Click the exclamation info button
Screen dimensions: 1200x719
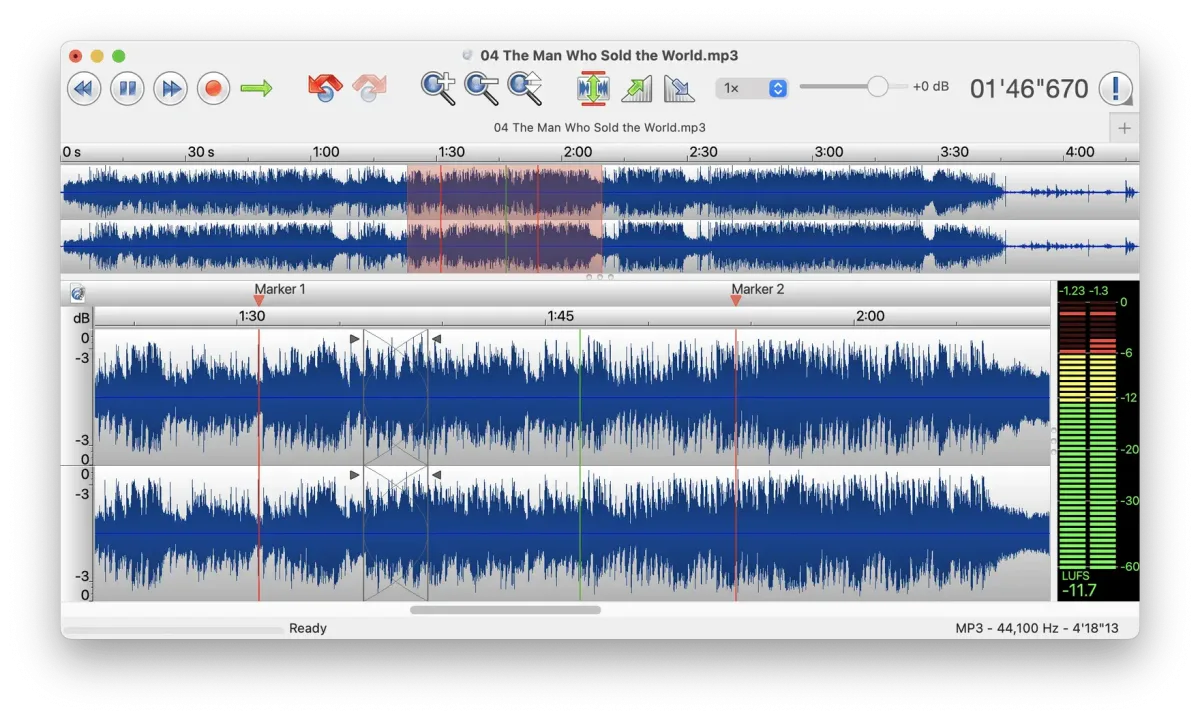[x=1115, y=89]
